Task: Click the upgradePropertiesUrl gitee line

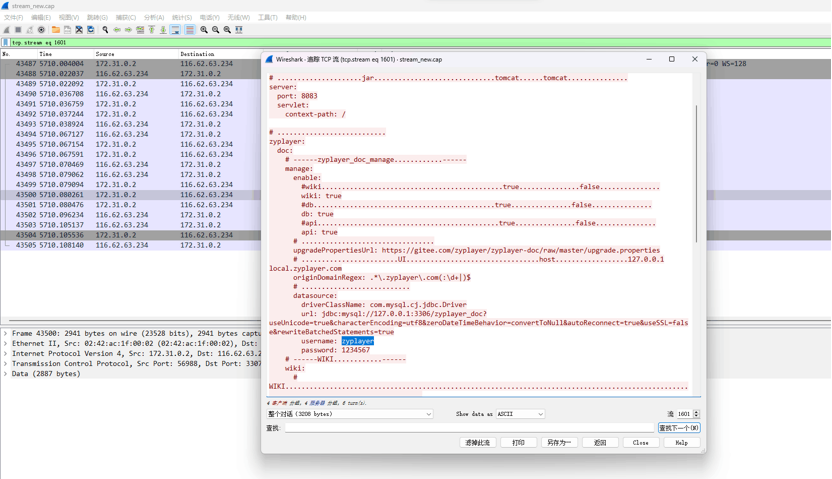Action: click(476, 250)
